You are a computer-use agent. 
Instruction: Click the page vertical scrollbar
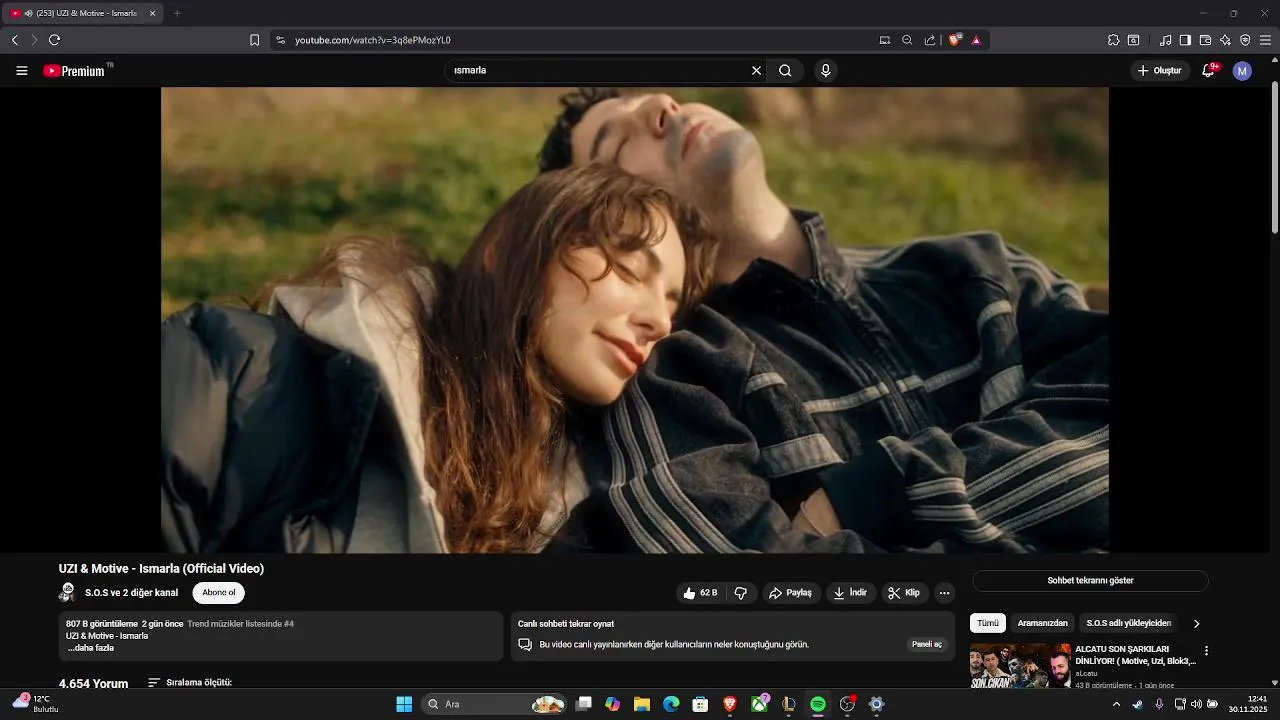click(x=1275, y=160)
